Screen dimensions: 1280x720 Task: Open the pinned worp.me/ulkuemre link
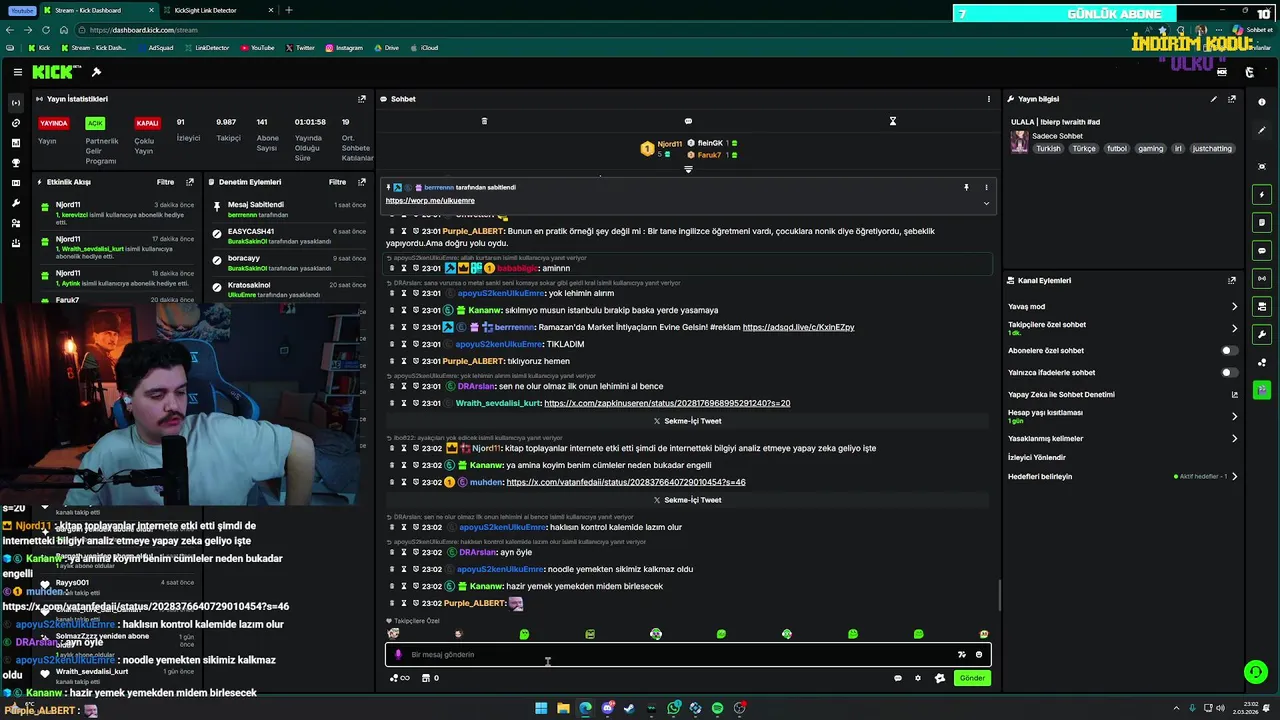pyautogui.click(x=430, y=201)
